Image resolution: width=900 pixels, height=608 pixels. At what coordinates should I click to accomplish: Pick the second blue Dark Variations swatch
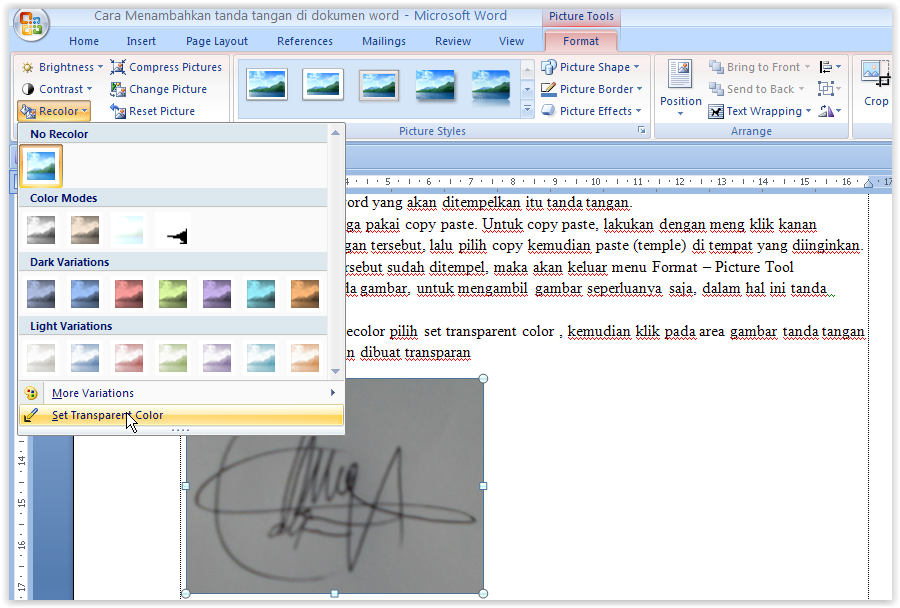pyautogui.click(x=85, y=293)
